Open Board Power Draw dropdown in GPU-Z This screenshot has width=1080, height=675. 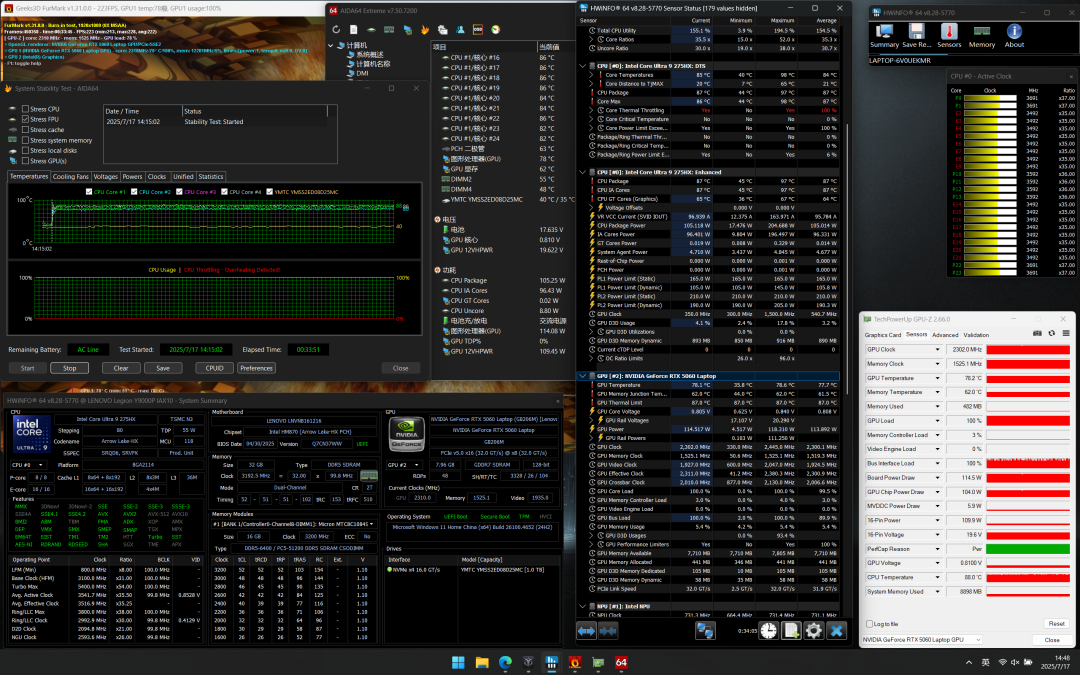pyautogui.click(x=937, y=478)
